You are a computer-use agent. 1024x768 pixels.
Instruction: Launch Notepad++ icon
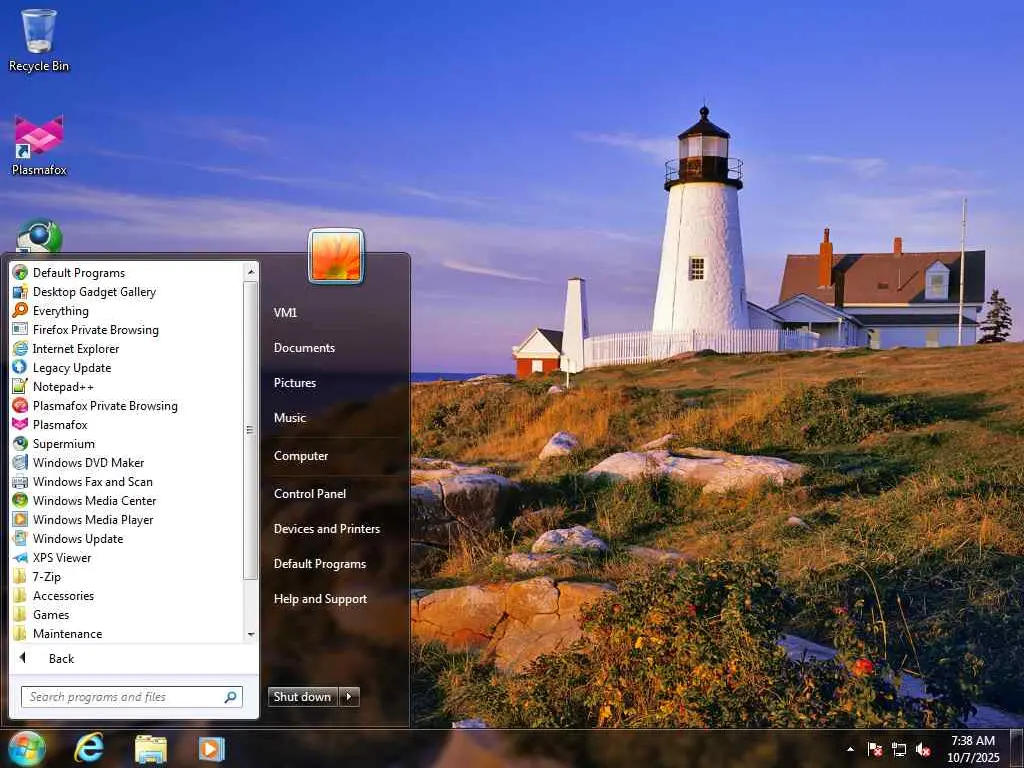20,387
